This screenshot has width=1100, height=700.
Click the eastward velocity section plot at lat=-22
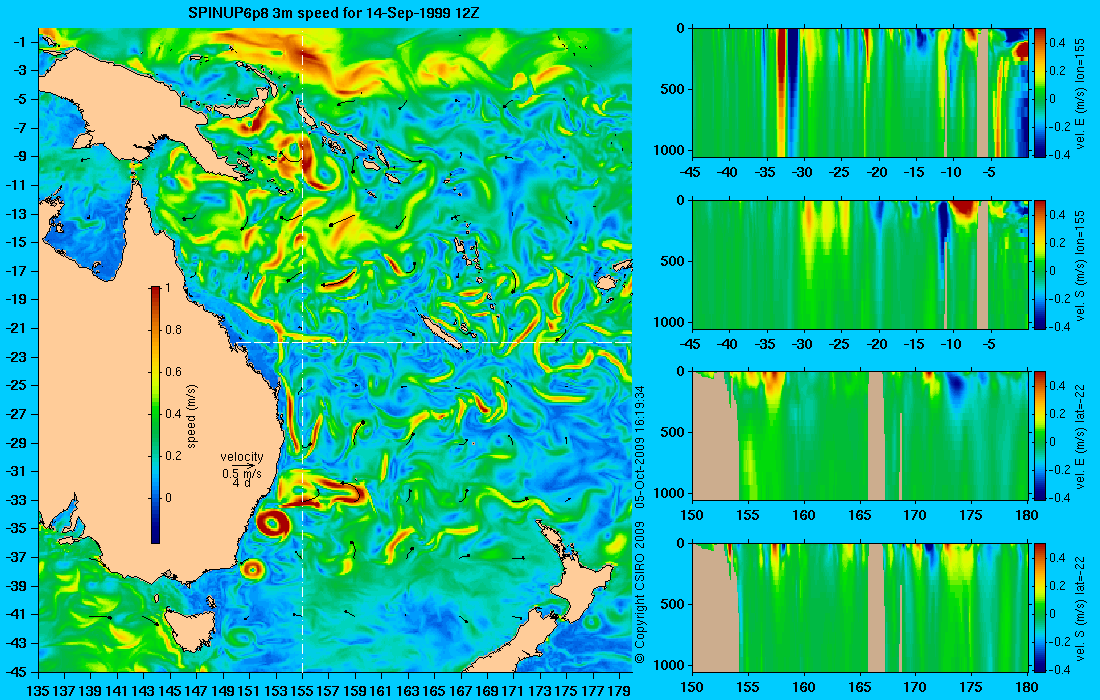coord(861,436)
